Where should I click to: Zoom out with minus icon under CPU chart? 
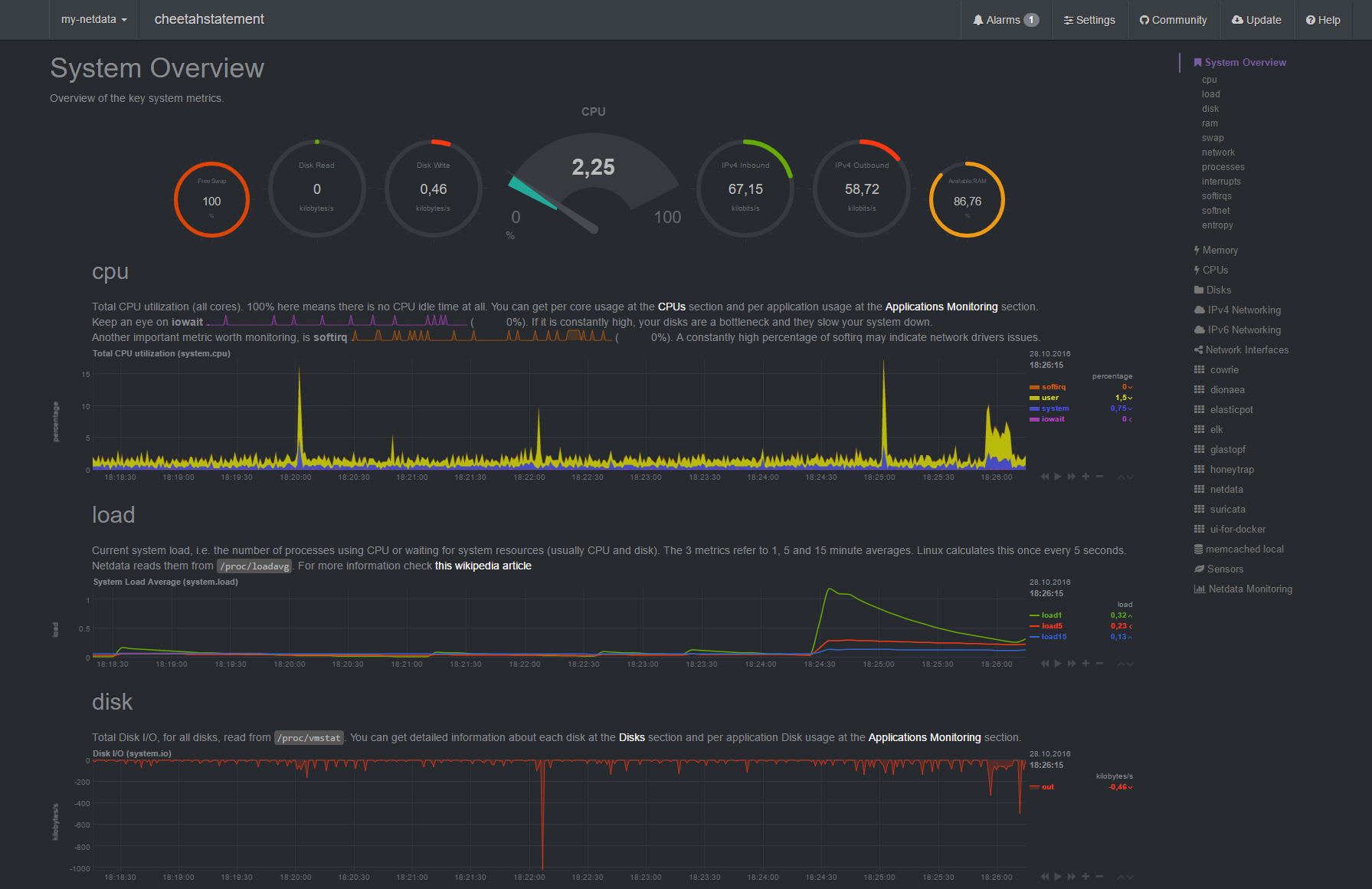tap(1099, 477)
